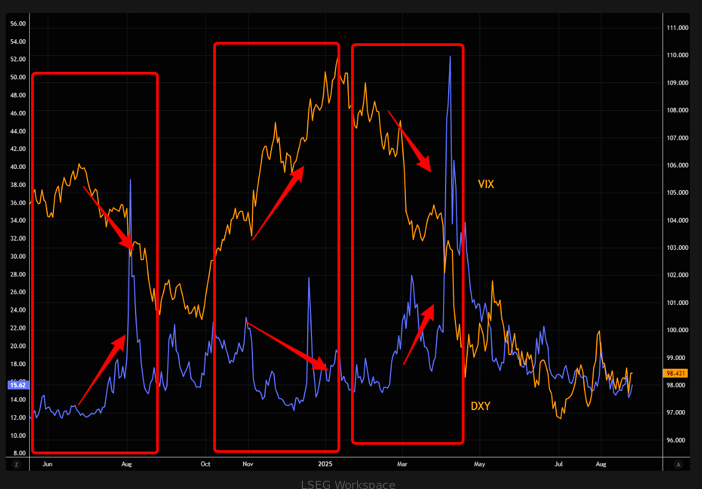This screenshot has height=489, width=702.
Task: Click the May label on time axis
Action: coord(479,464)
